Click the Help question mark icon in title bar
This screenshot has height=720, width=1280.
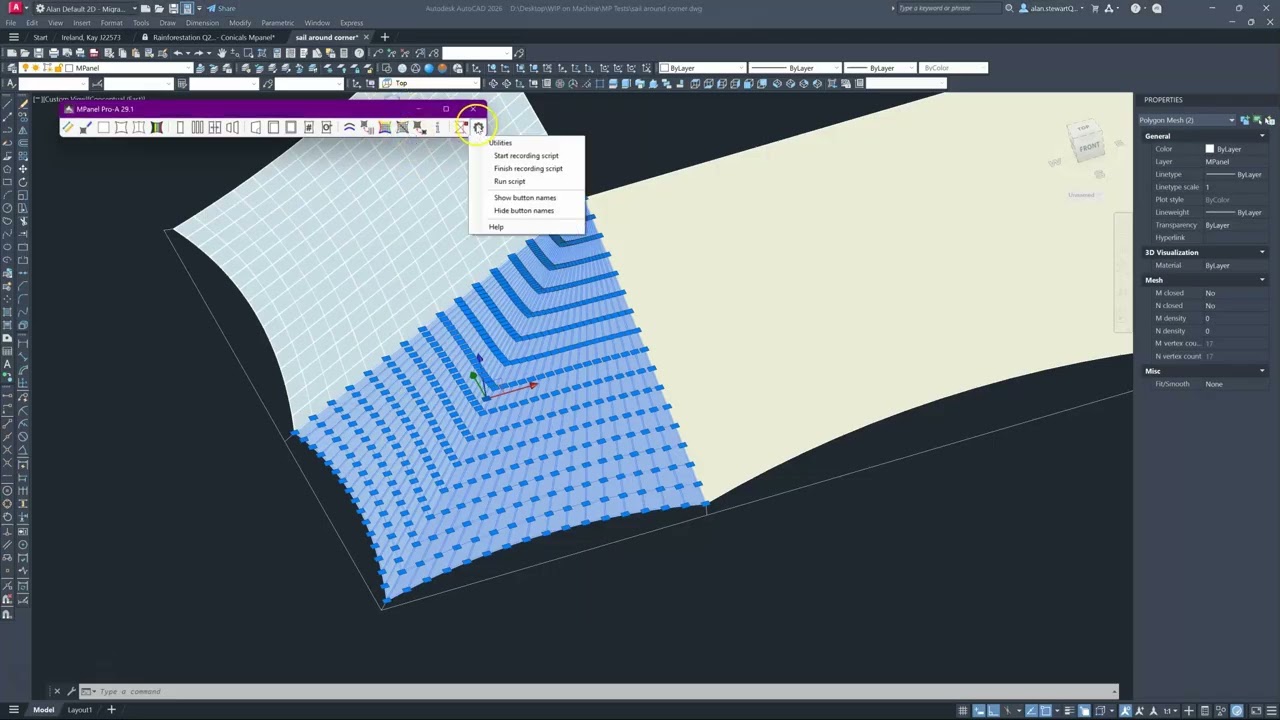click(1135, 8)
